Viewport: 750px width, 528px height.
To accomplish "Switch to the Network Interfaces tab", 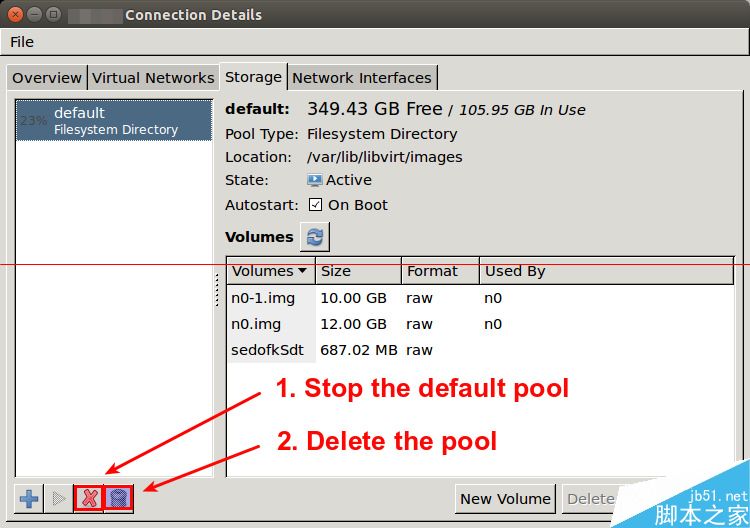I will [x=362, y=78].
